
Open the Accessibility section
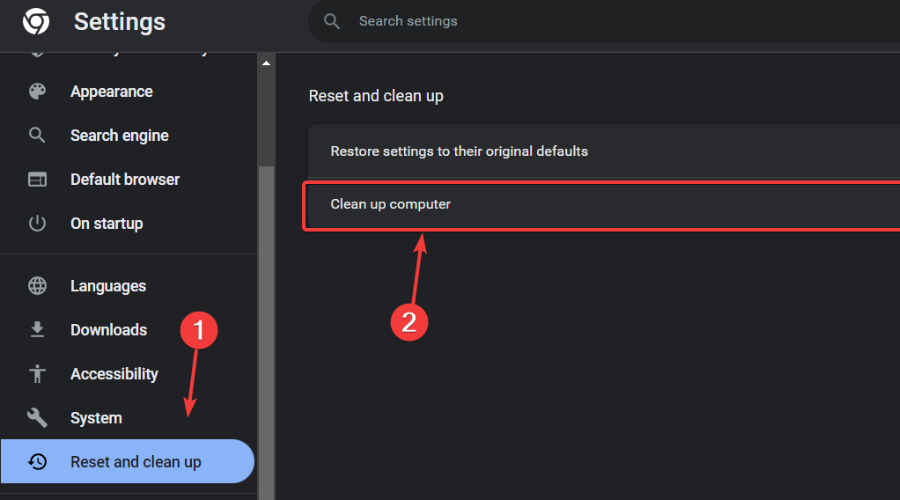[114, 374]
